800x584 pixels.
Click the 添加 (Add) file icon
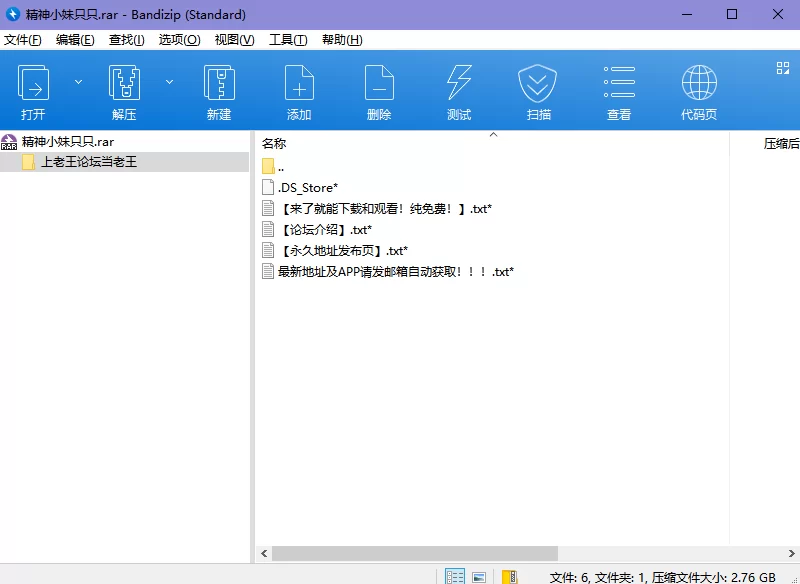point(299,84)
